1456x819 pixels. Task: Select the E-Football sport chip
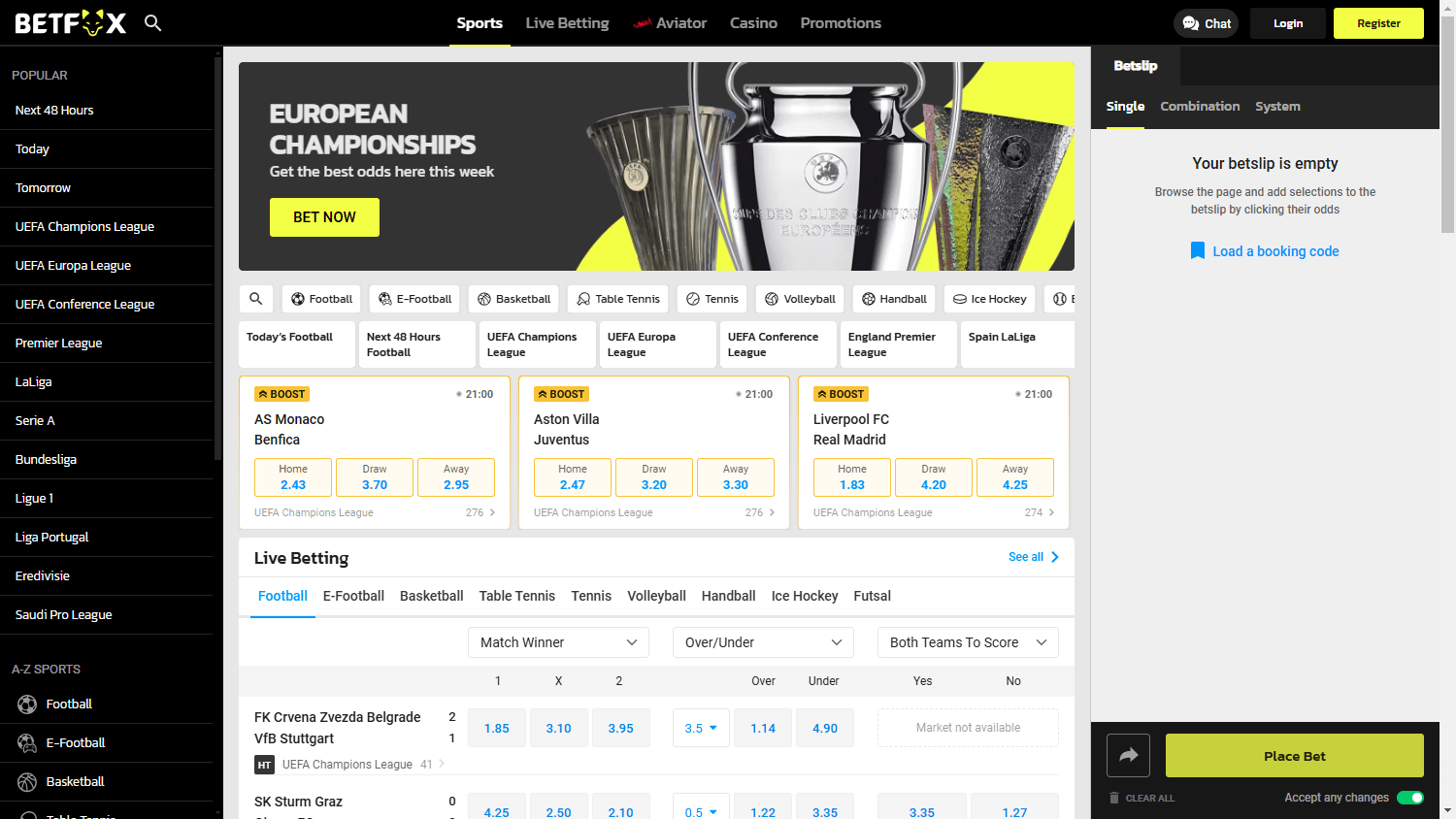pyautogui.click(x=414, y=299)
